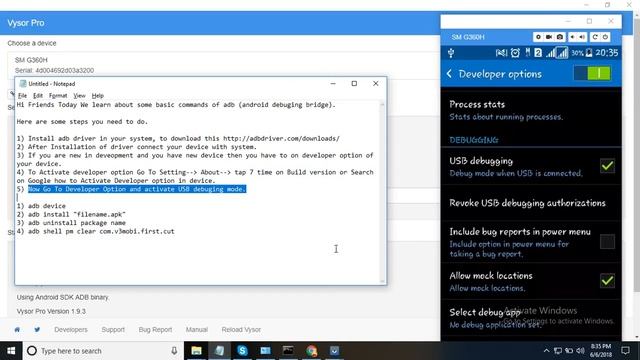Open Support link in Vysor footer
This screenshot has width=640, height=360.
[113, 329]
